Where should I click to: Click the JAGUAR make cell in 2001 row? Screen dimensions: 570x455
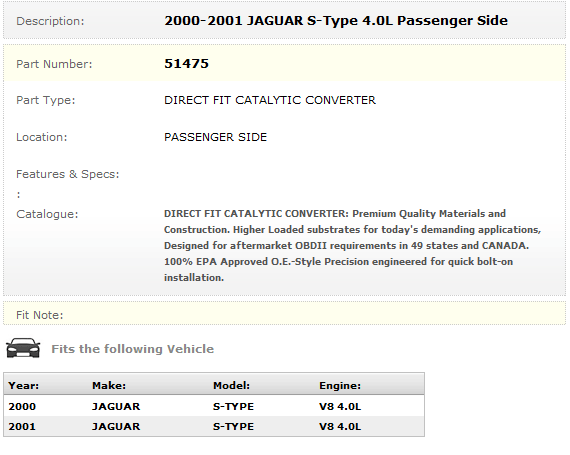(116, 426)
